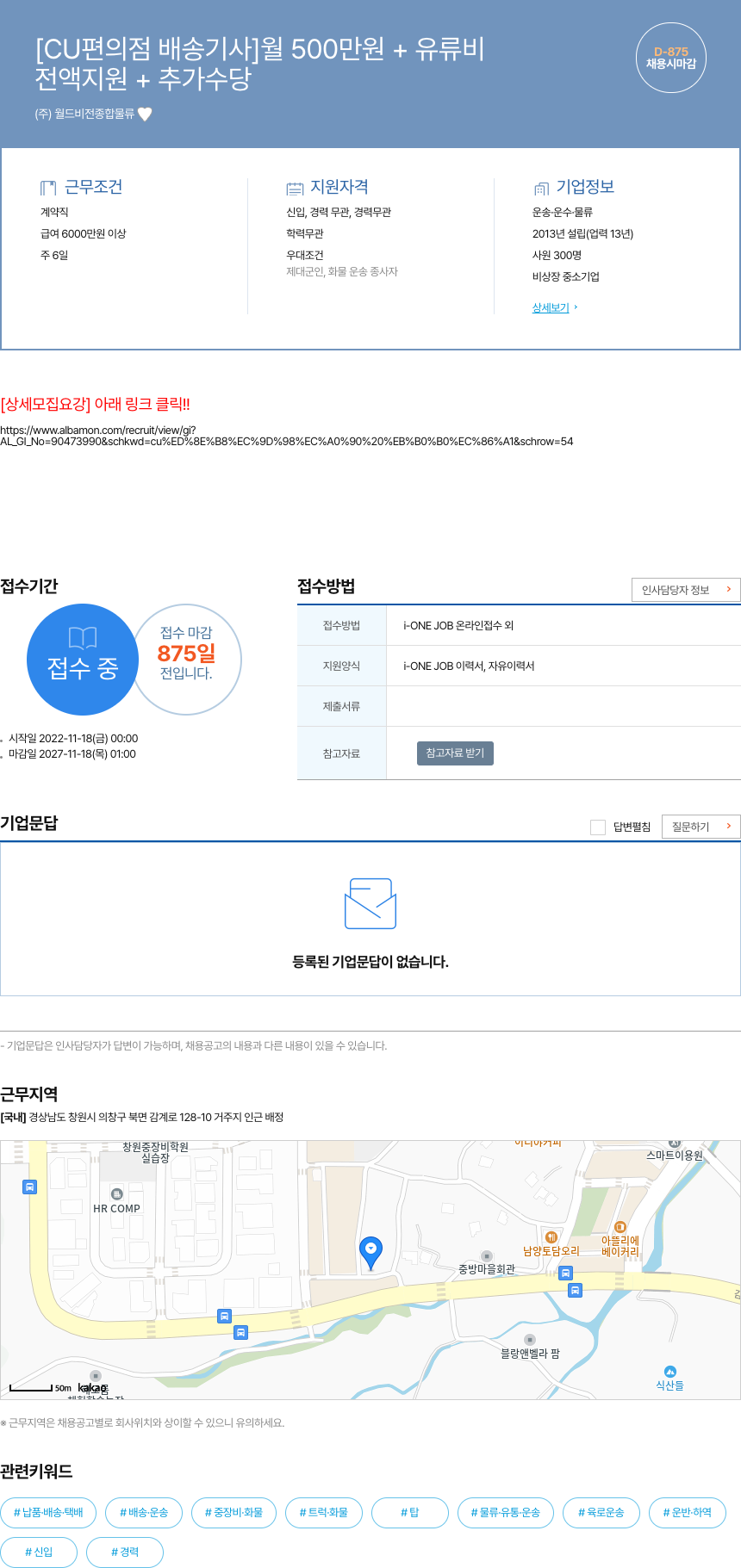
Task: Click the open book icon in 접수 중 circle
Action: point(83,637)
